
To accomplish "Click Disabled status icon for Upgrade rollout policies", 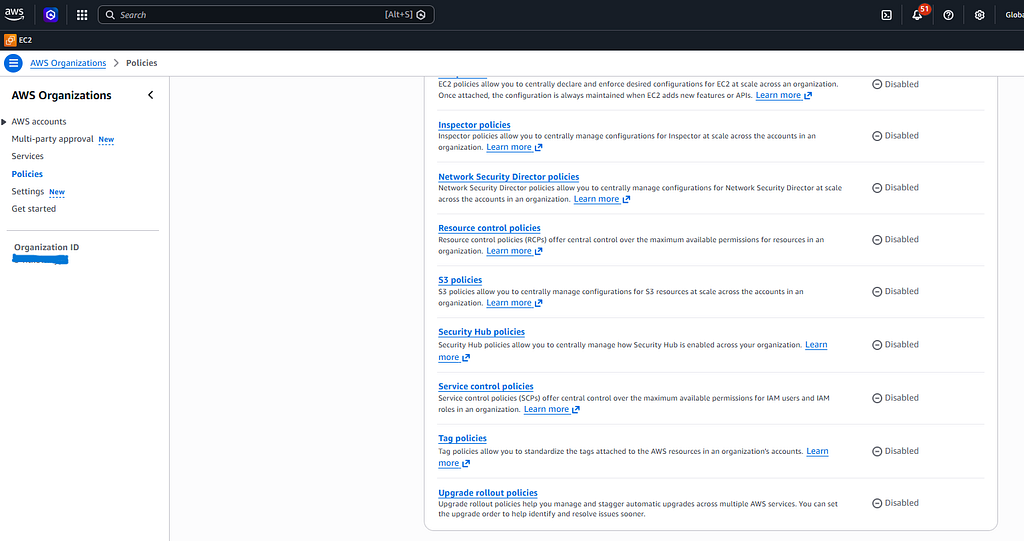I will click(877, 503).
